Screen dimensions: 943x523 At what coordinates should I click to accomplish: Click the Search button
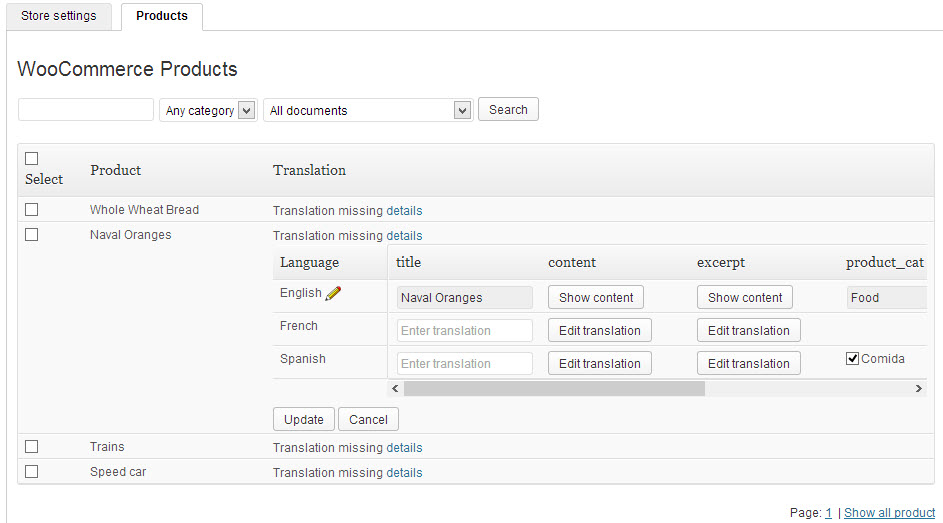tap(508, 110)
